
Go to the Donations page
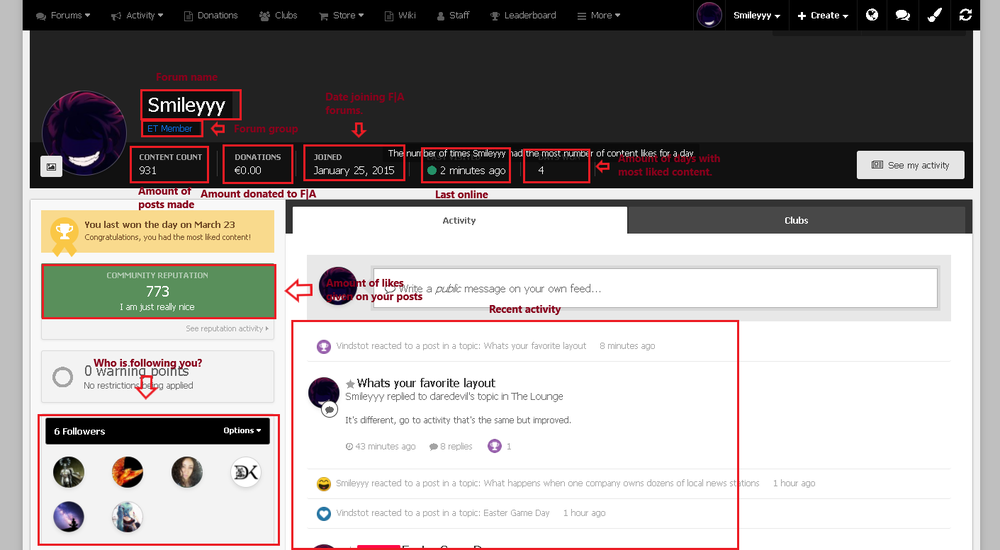click(x=210, y=15)
